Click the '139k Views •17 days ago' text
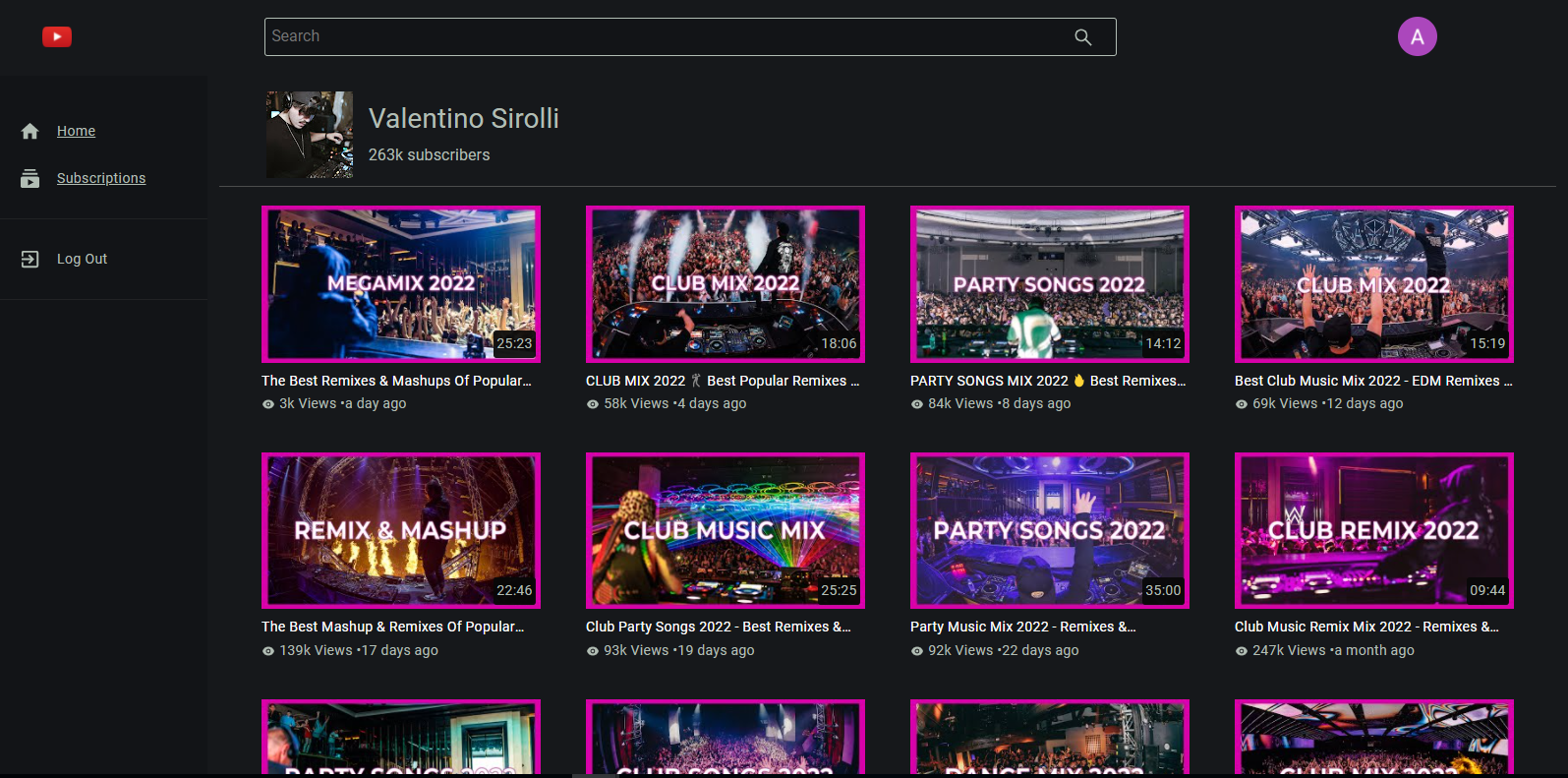Screen dimensions: 1568x778 click(359, 650)
